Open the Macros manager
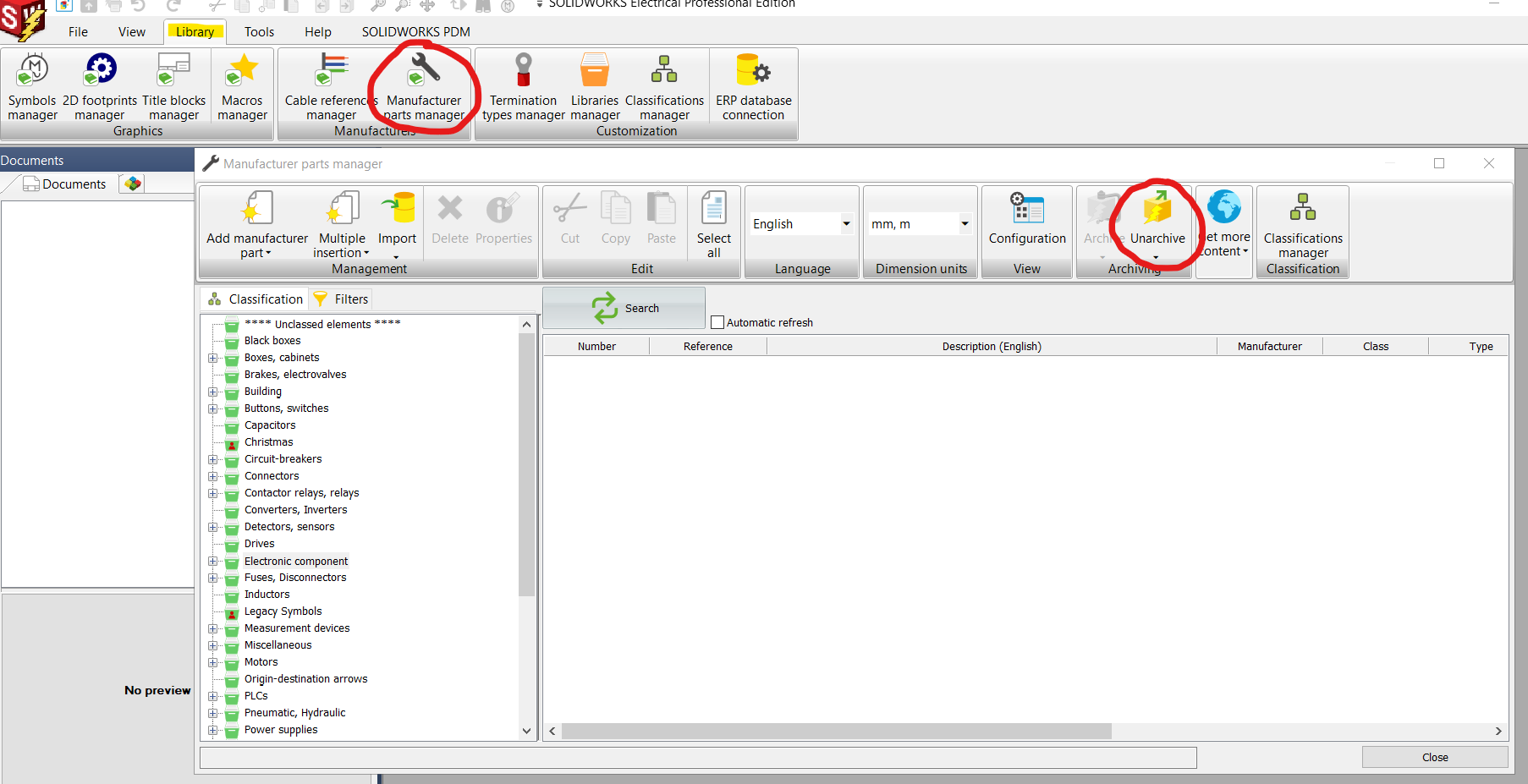The image size is (1528, 784). coord(242,88)
